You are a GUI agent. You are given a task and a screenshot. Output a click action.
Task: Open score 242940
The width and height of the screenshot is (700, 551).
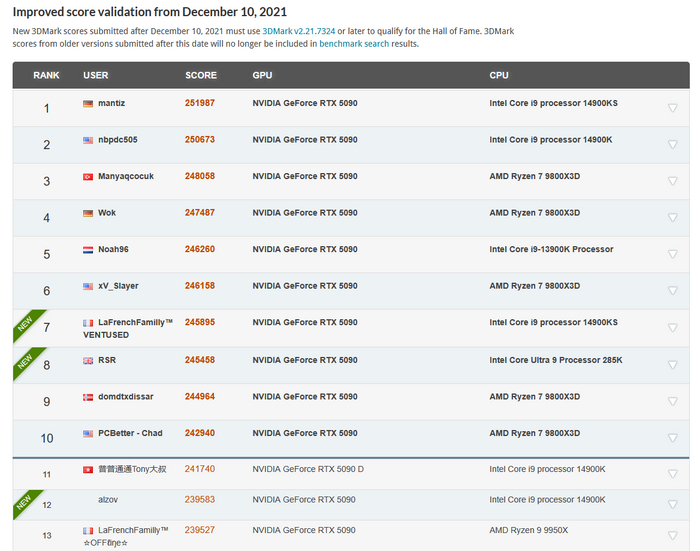(200, 433)
